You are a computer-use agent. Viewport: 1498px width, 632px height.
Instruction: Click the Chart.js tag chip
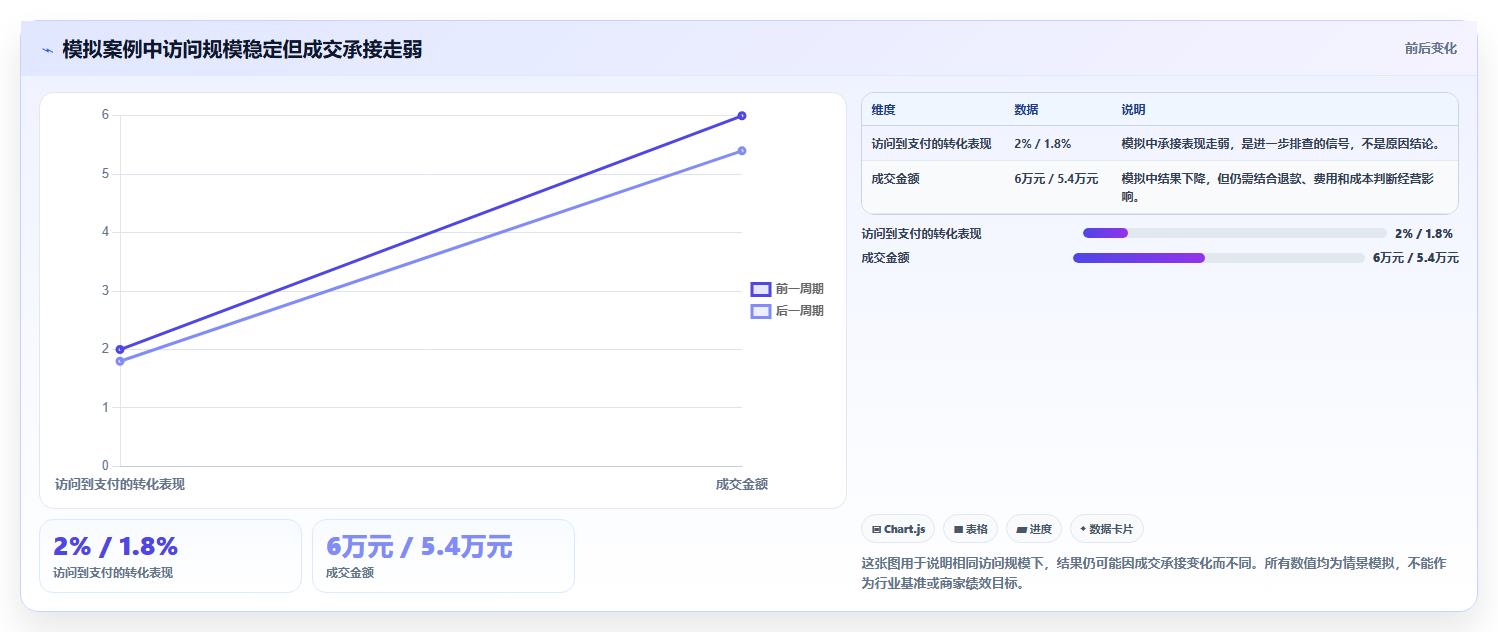point(898,529)
